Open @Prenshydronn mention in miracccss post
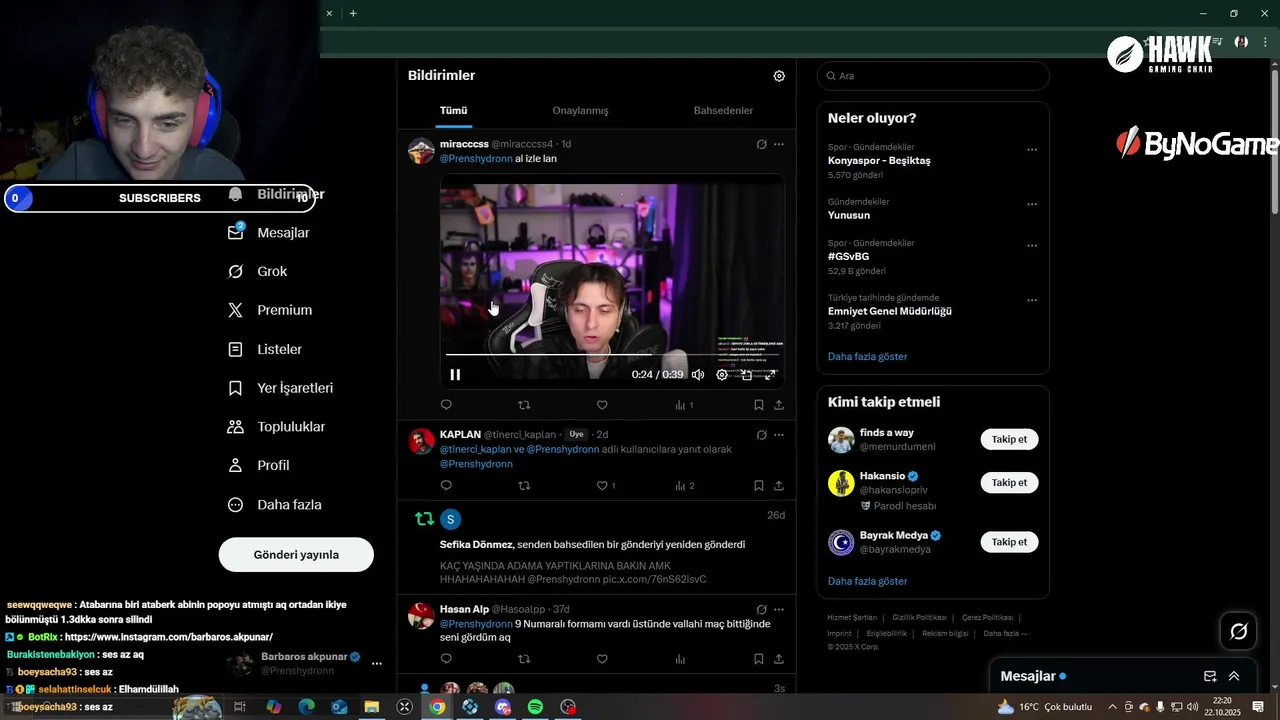The width and height of the screenshot is (1280, 720). [x=476, y=159]
